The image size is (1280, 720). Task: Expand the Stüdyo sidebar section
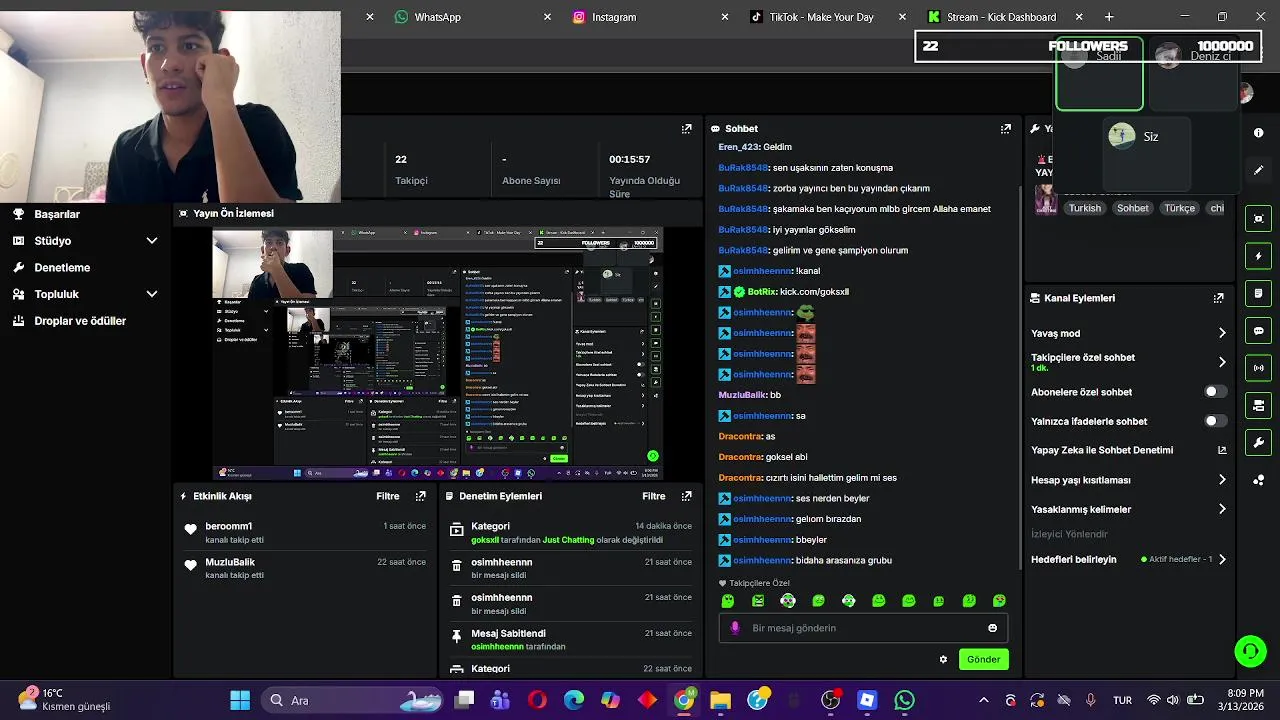(x=152, y=241)
